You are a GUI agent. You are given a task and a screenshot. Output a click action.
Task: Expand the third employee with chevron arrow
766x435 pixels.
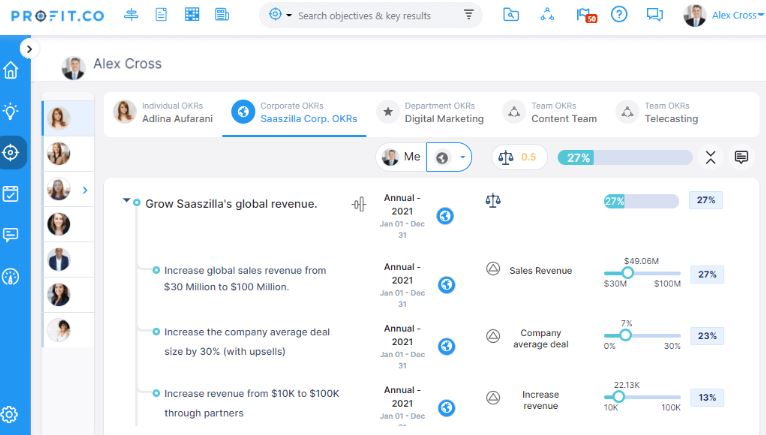[x=85, y=190]
